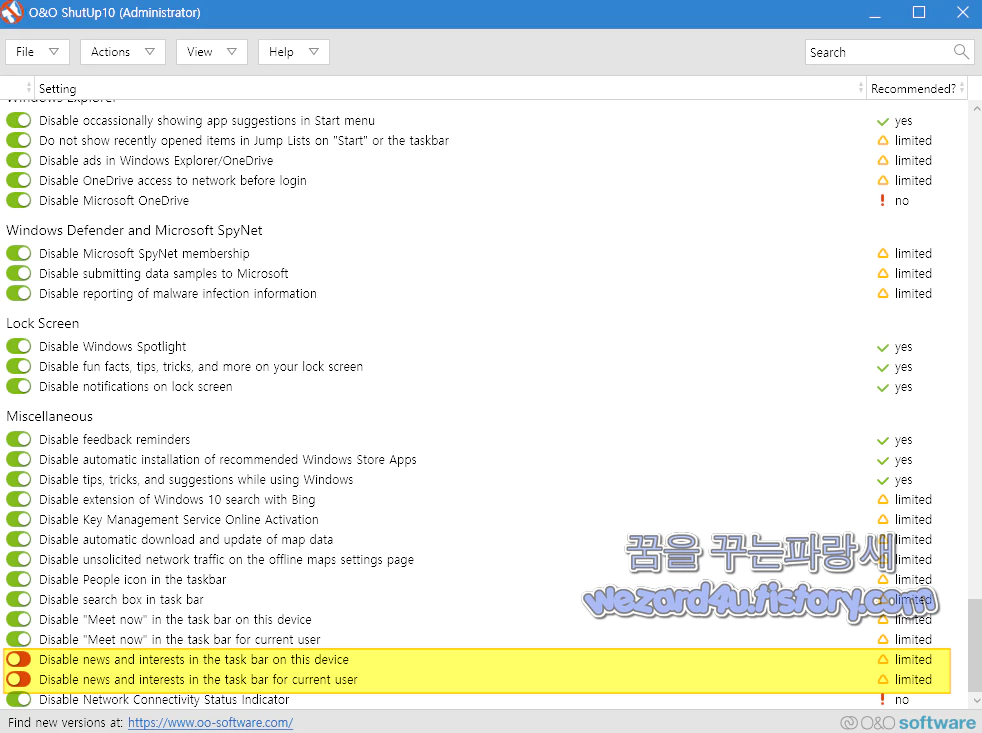The image size is (982, 733).
Task: Click green check icon for Disable Windows Spotlight
Action: coord(883,347)
